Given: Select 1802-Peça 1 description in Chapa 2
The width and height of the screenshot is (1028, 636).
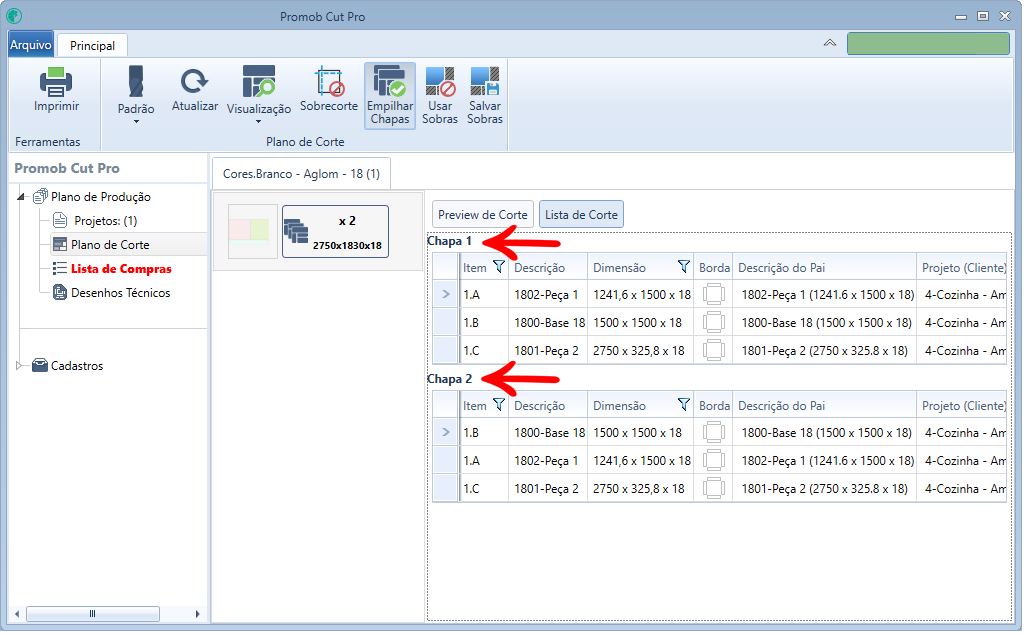Looking at the screenshot, I should click(548, 461).
